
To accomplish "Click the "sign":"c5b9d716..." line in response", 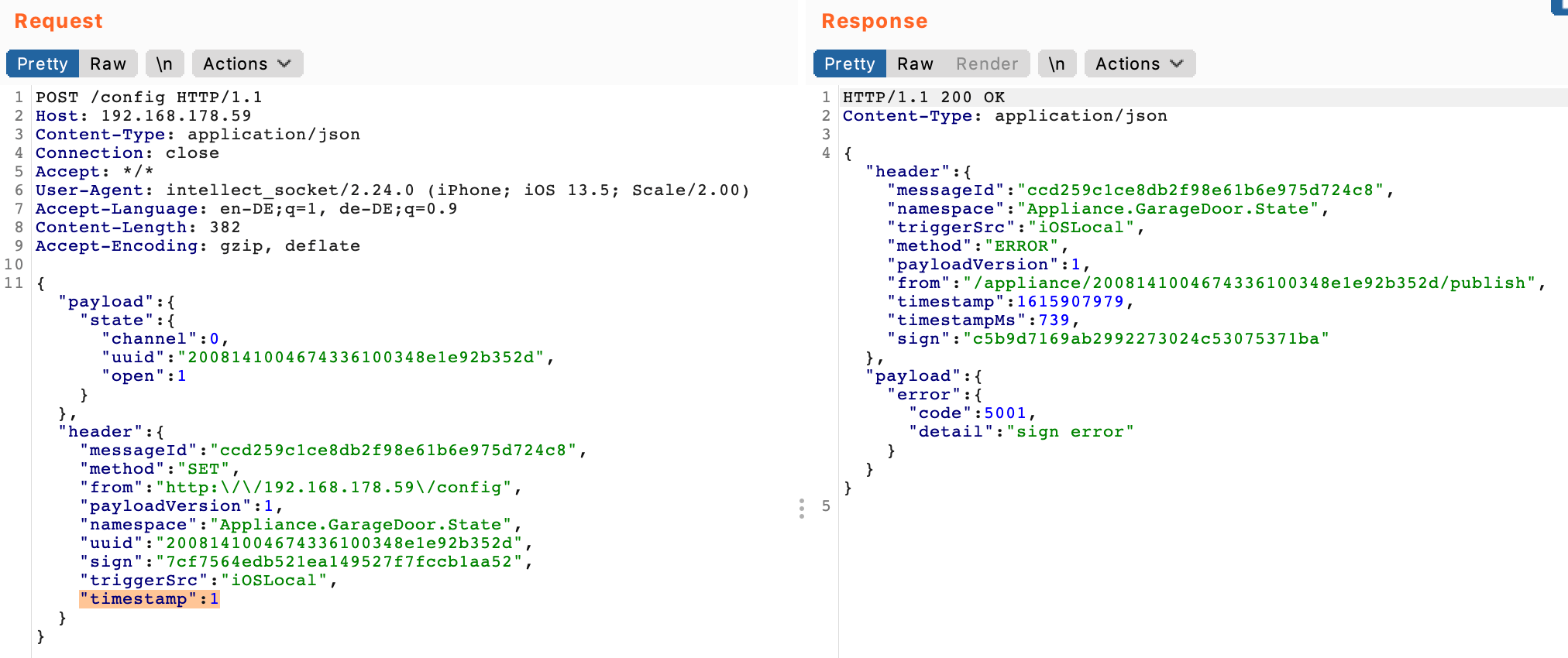I will [1108, 339].
